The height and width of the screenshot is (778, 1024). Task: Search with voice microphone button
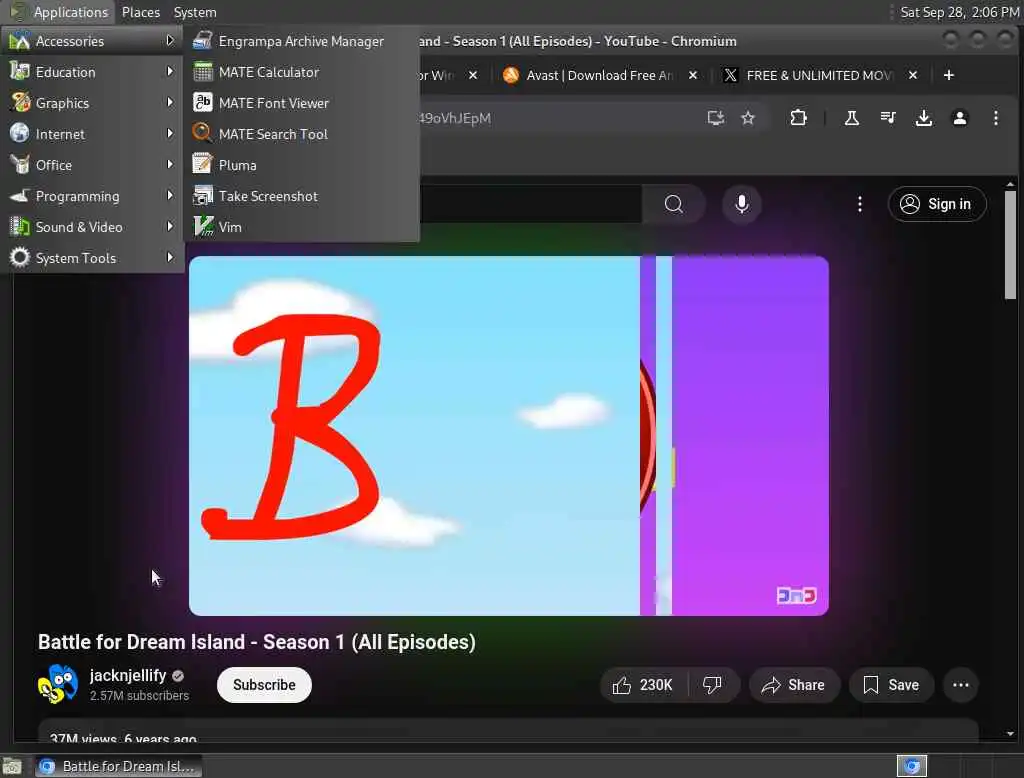tap(742, 204)
